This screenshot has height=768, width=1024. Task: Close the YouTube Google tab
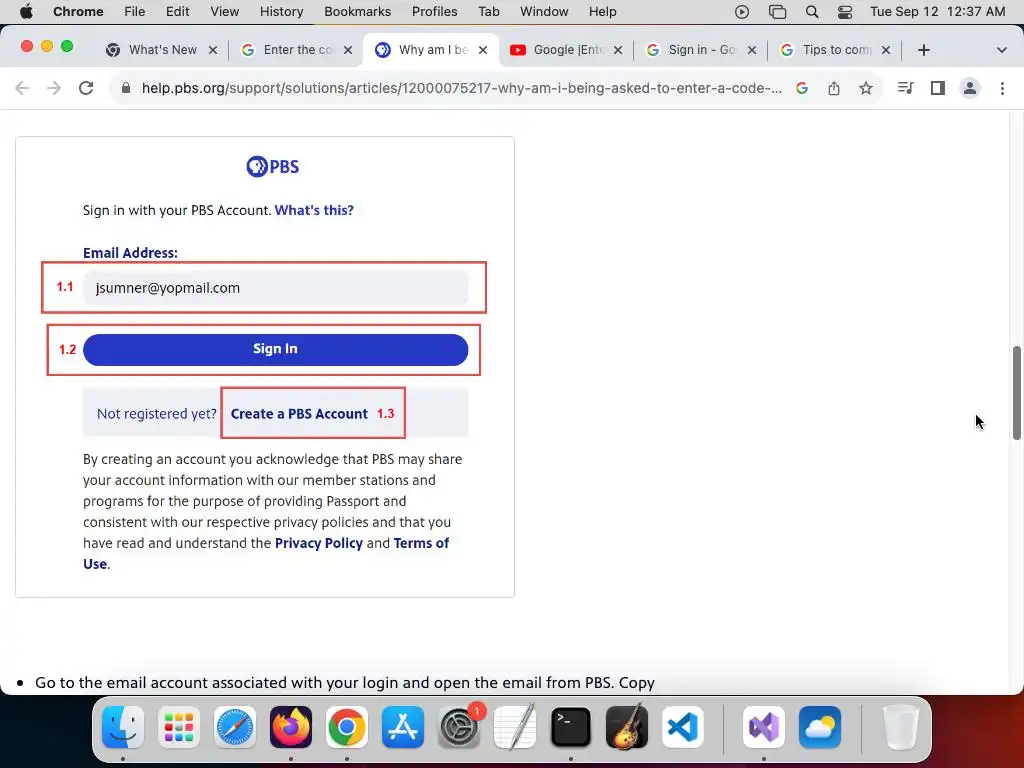(x=618, y=50)
